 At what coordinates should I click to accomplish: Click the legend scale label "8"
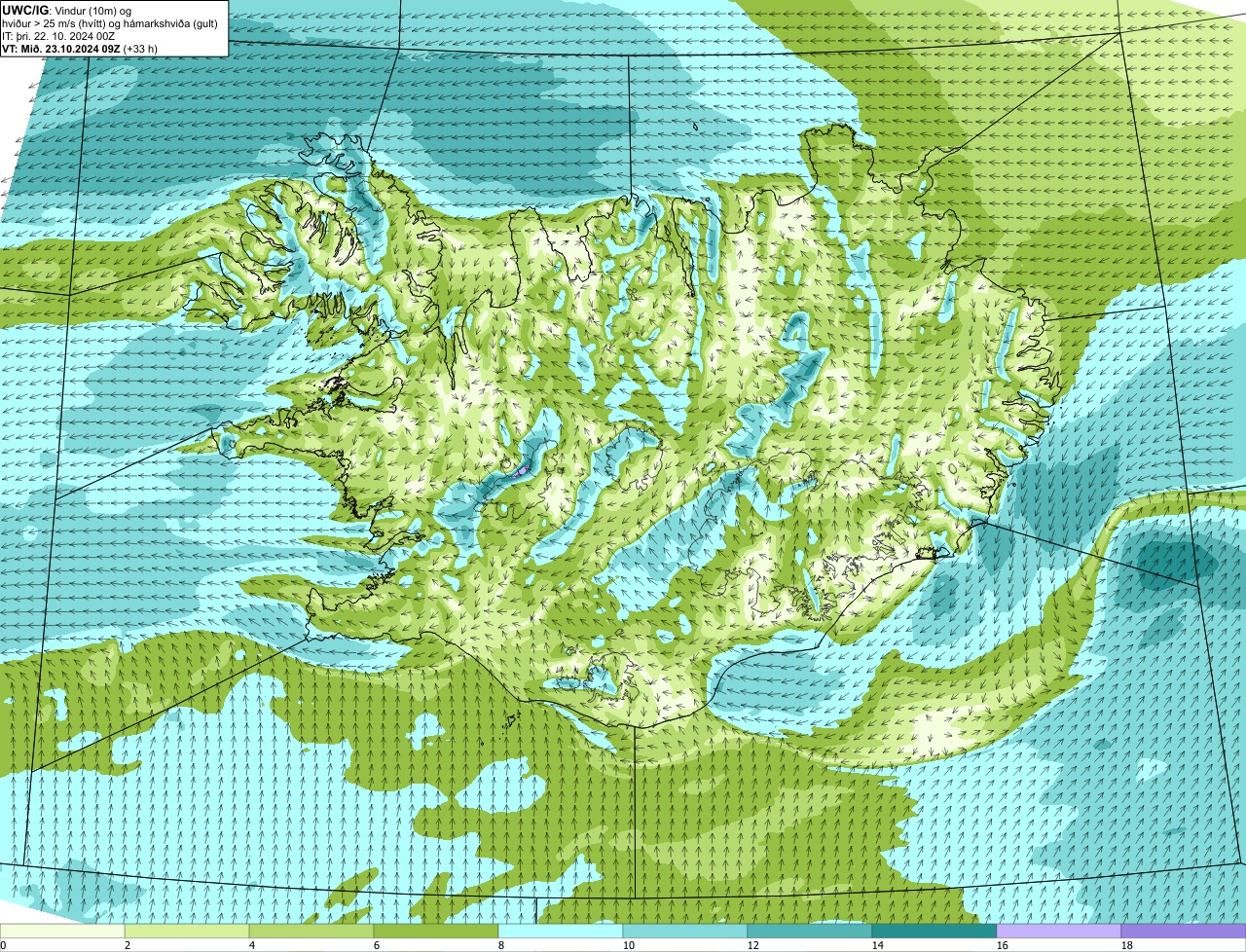(x=501, y=945)
